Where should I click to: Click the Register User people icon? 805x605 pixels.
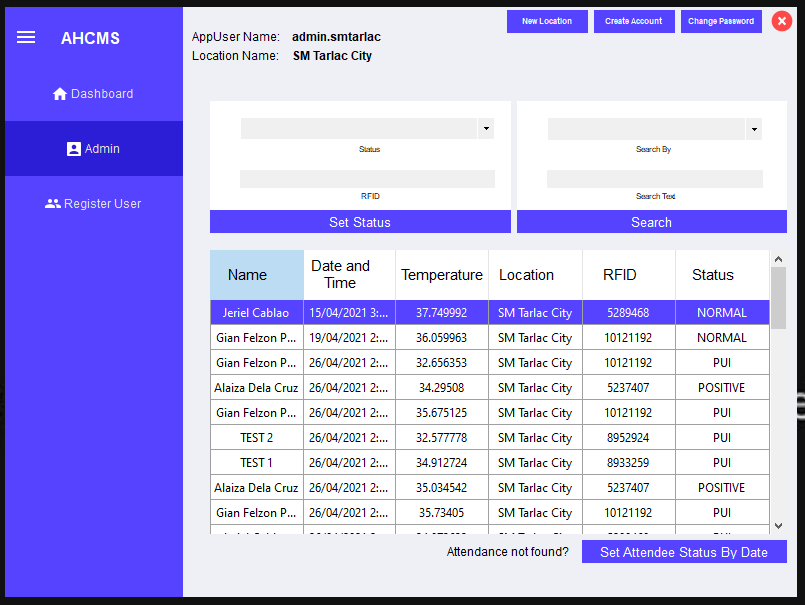click(53, 204)
